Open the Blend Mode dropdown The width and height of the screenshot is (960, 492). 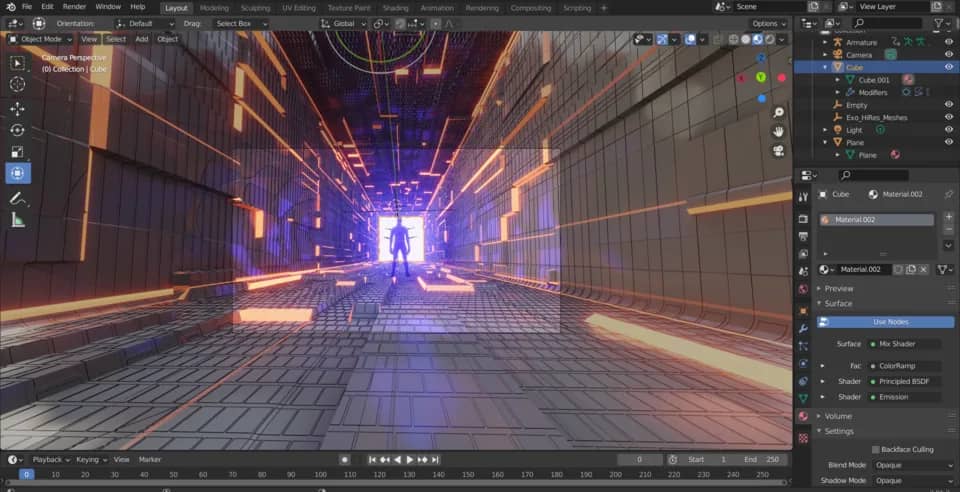click(x=913, y=465)
